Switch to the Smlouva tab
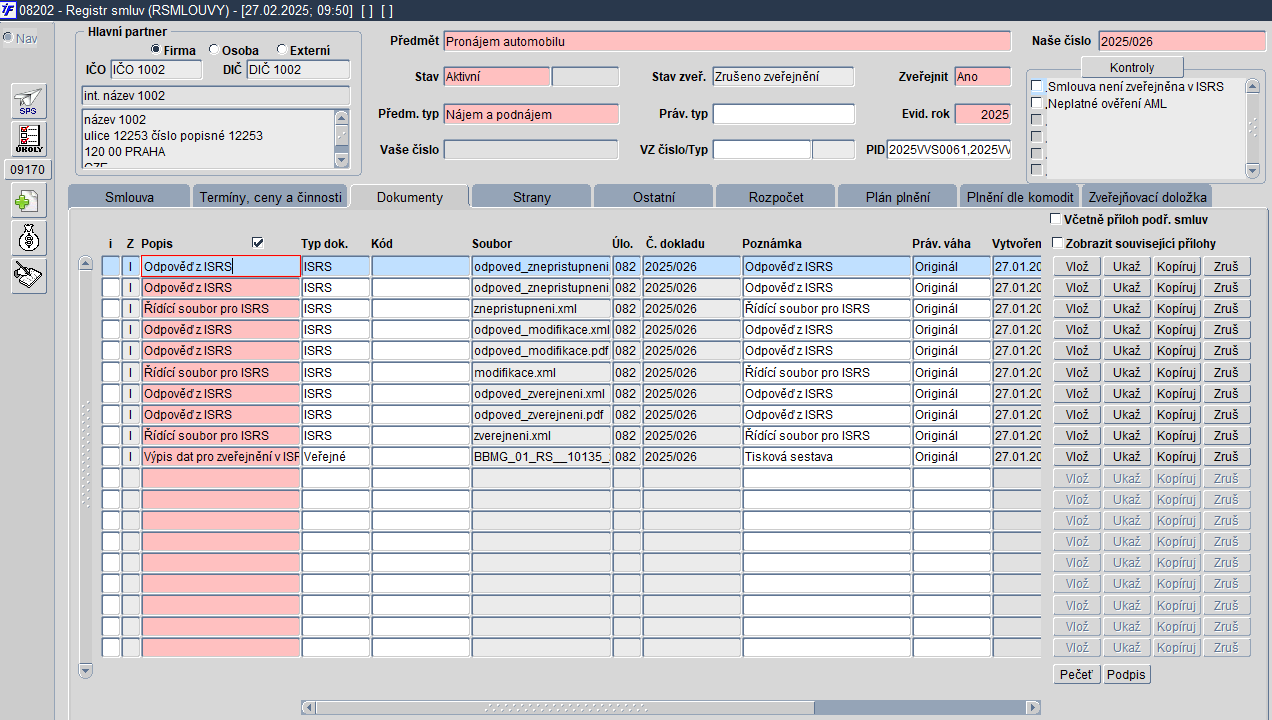This screenshot has height=720, width=1272. 129,197
